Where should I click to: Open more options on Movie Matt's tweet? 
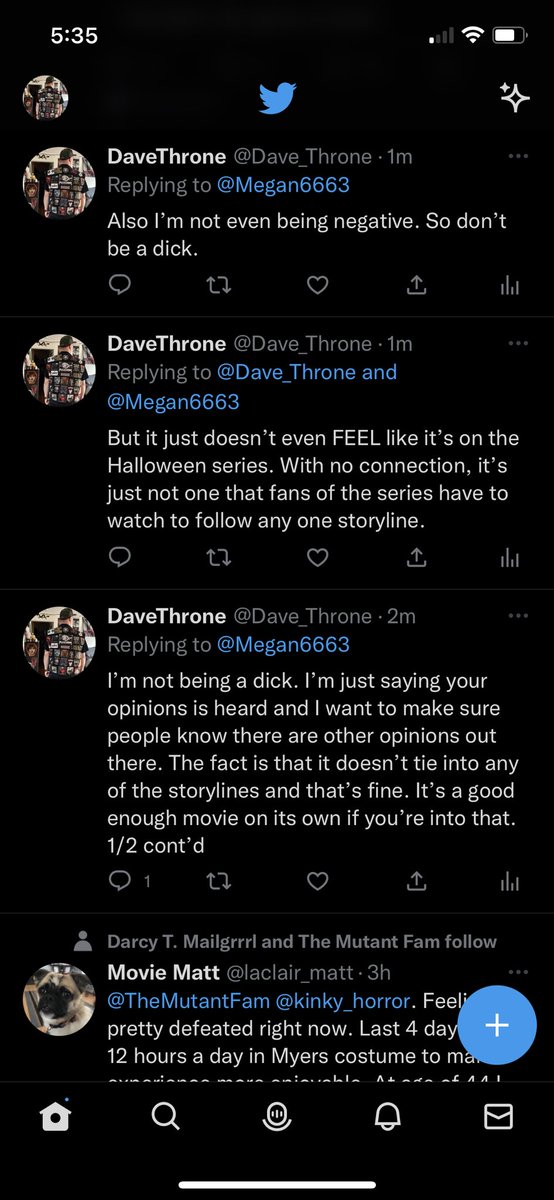click(517, 972)
